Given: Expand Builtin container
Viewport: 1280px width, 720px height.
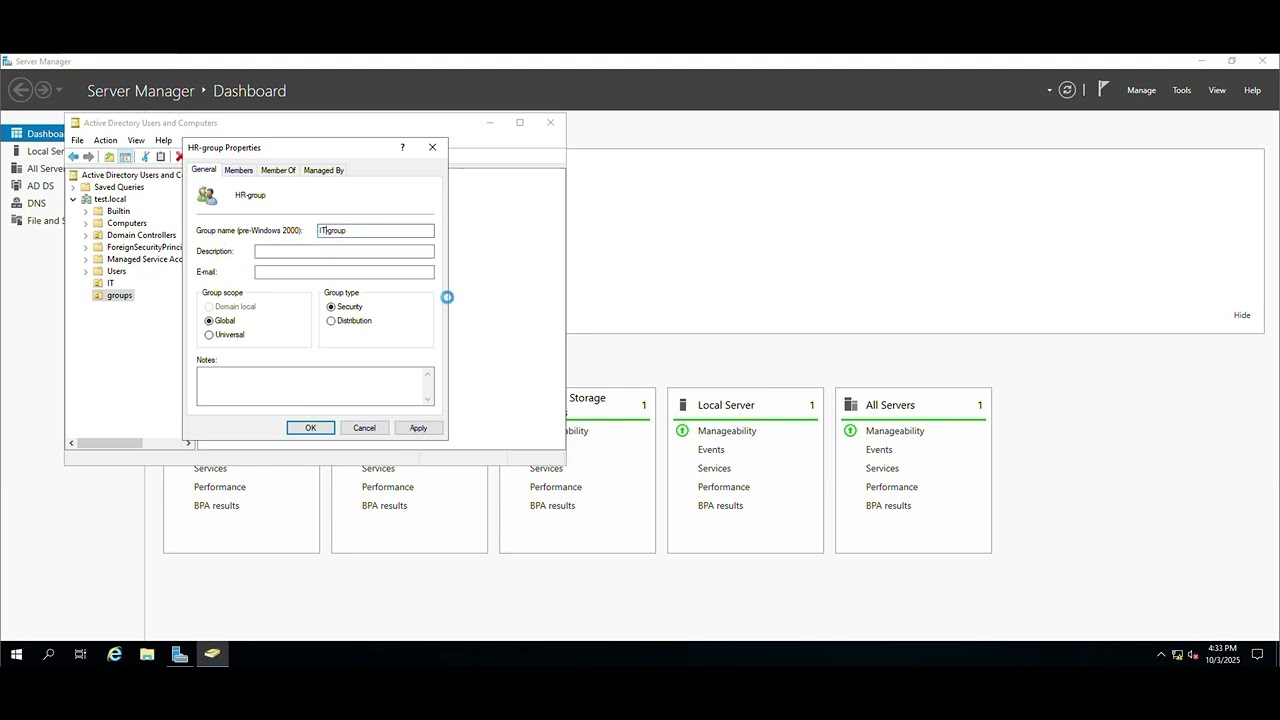Looking at the screenshot, I should coord(86,211).
